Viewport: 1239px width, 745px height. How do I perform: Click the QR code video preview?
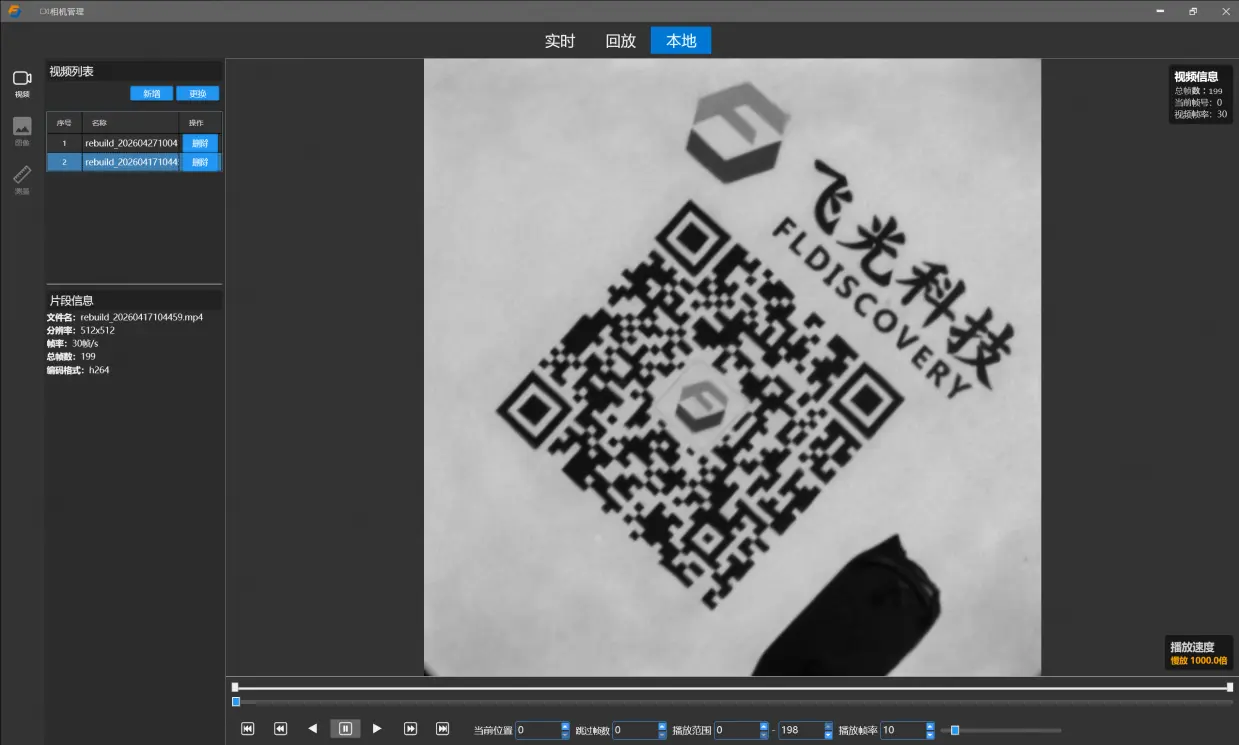(x=732, y=367)
